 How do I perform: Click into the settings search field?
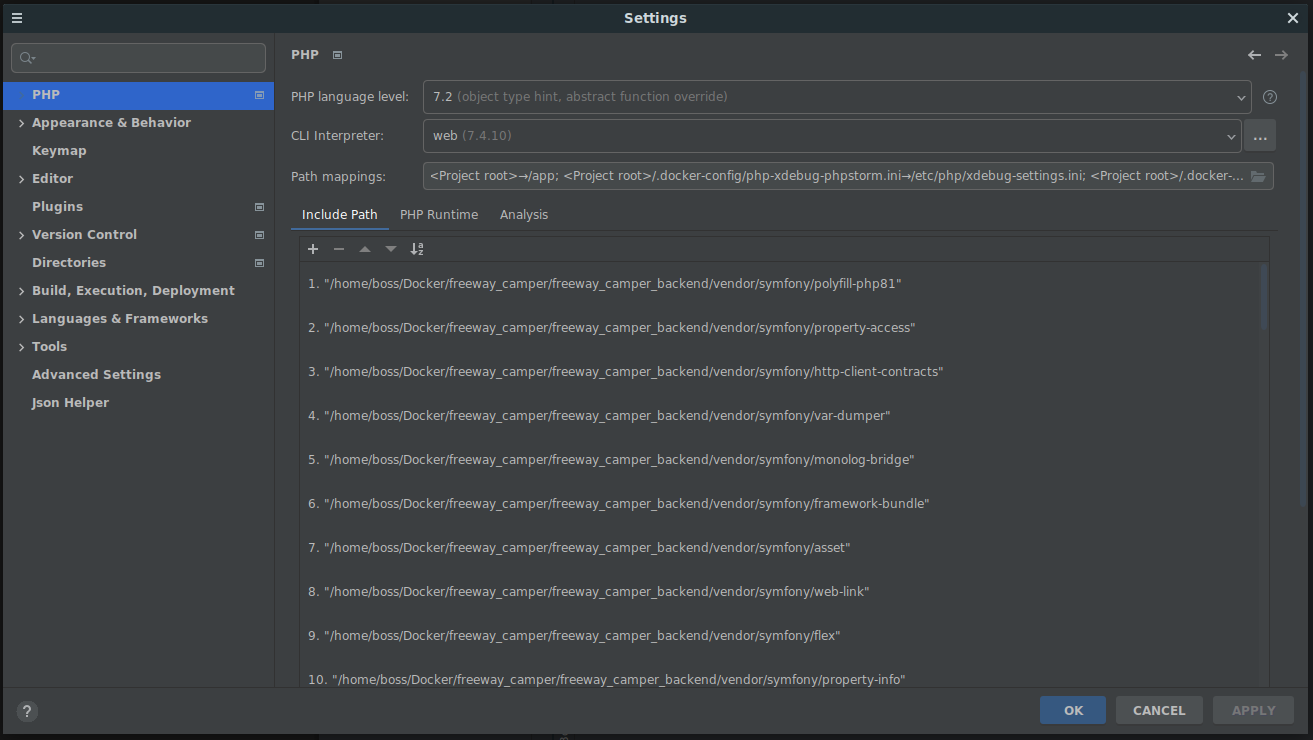click(x=139, y=58)
